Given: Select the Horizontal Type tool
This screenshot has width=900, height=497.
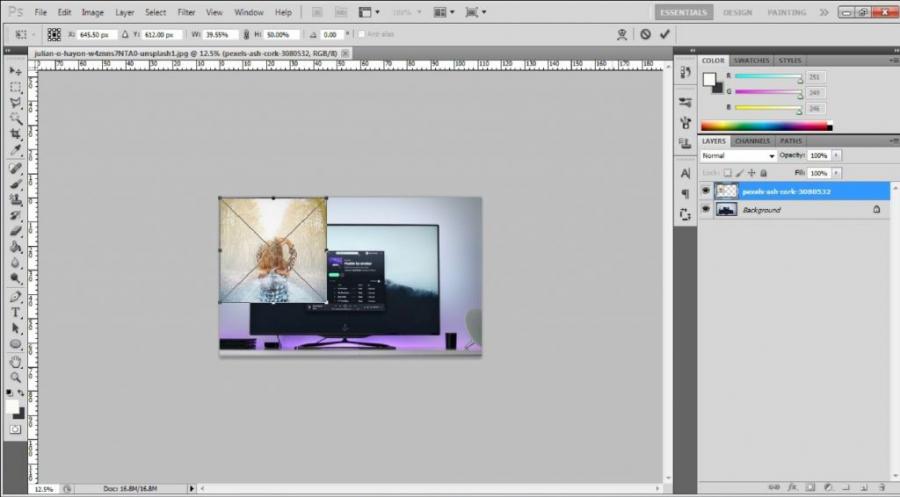Looking at the screenshot, I should coord(15,313).
